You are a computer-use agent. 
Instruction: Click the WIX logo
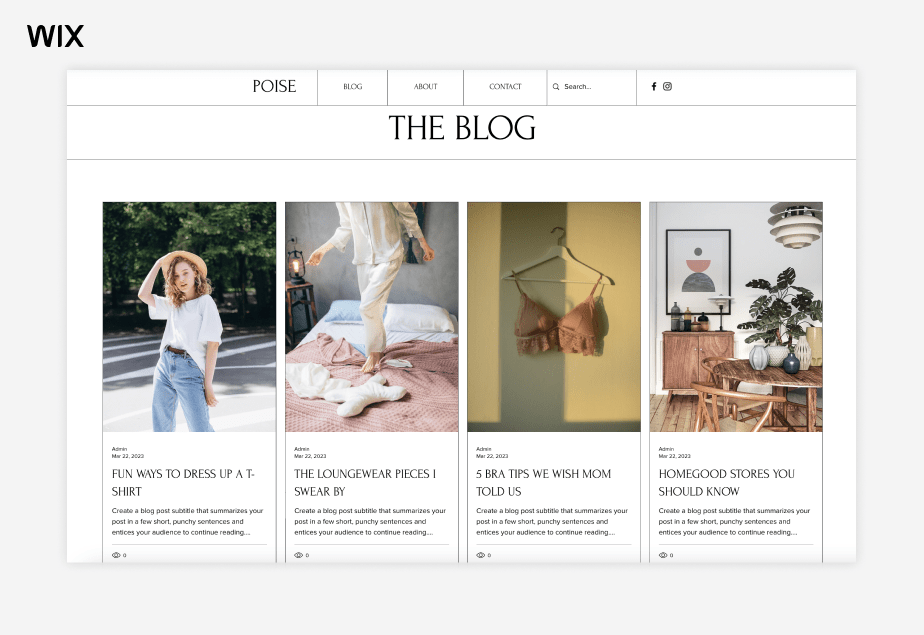(x=55, y=36)
